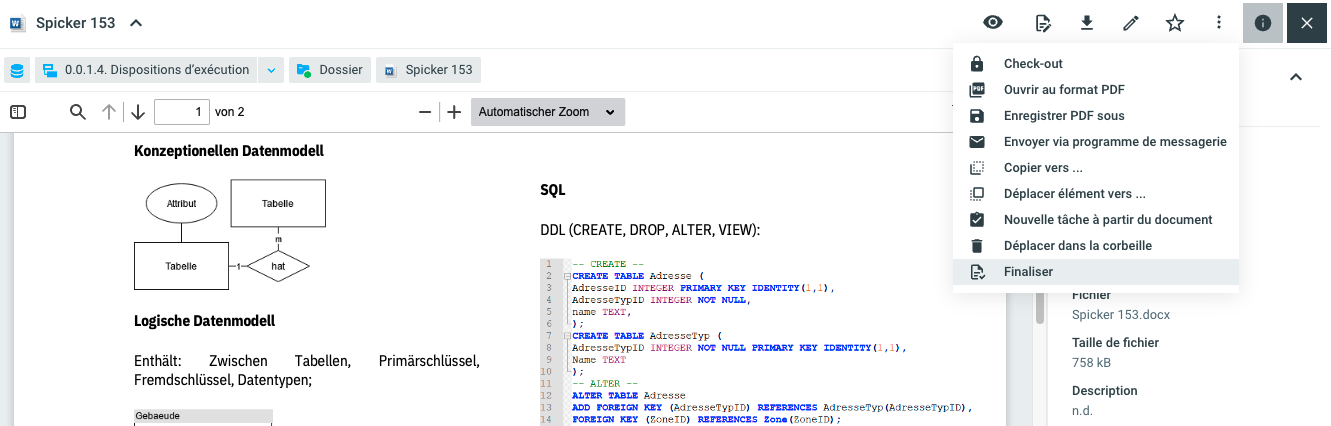Choose Déplacer dans la corbeille menu entry

coord(1077,246)
